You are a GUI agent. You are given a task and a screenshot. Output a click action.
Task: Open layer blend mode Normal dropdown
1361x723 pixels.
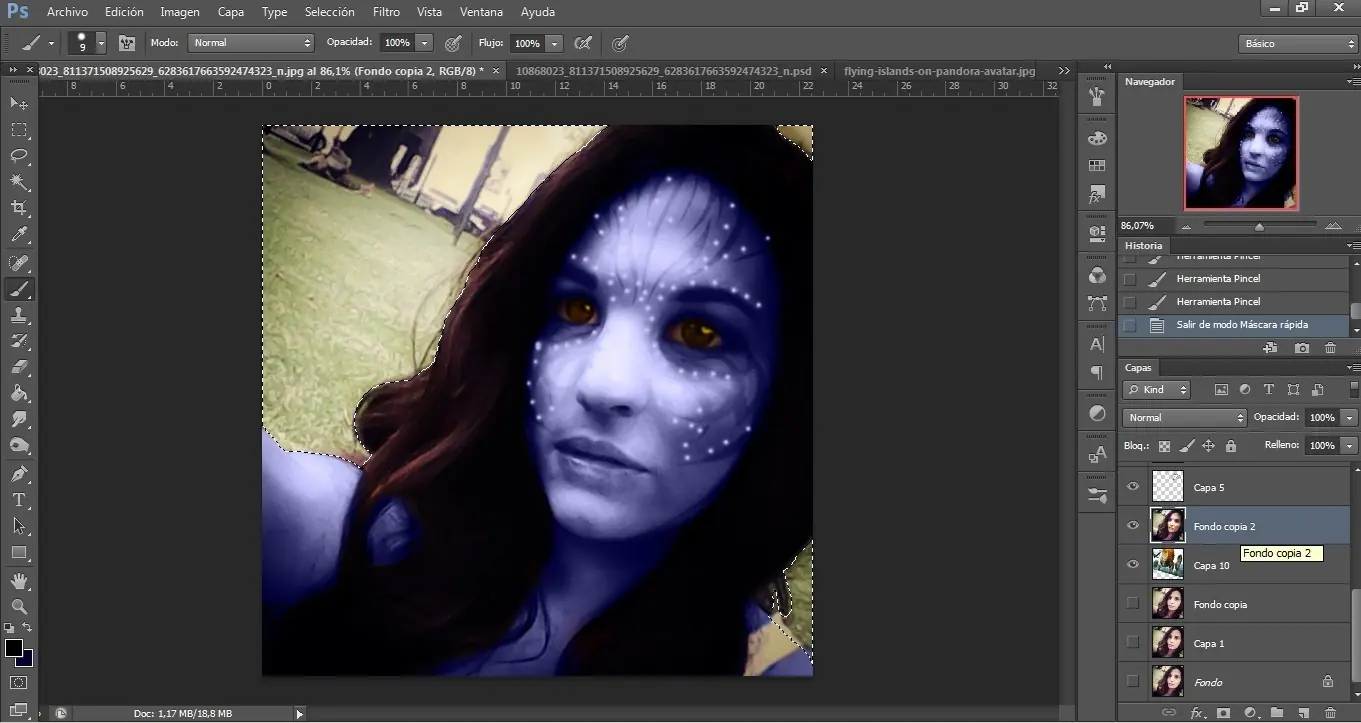coord(1185,417)
